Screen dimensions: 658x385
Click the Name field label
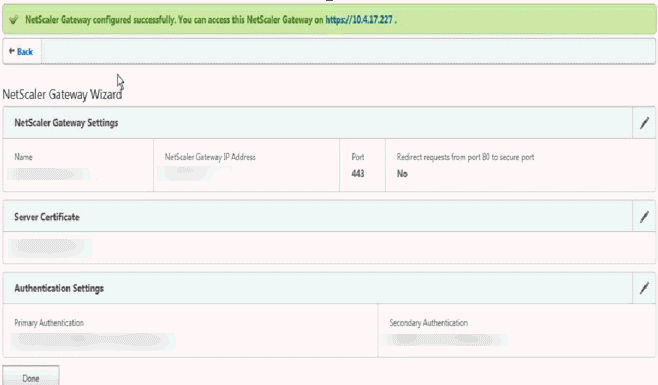click(x=23, y=157)
